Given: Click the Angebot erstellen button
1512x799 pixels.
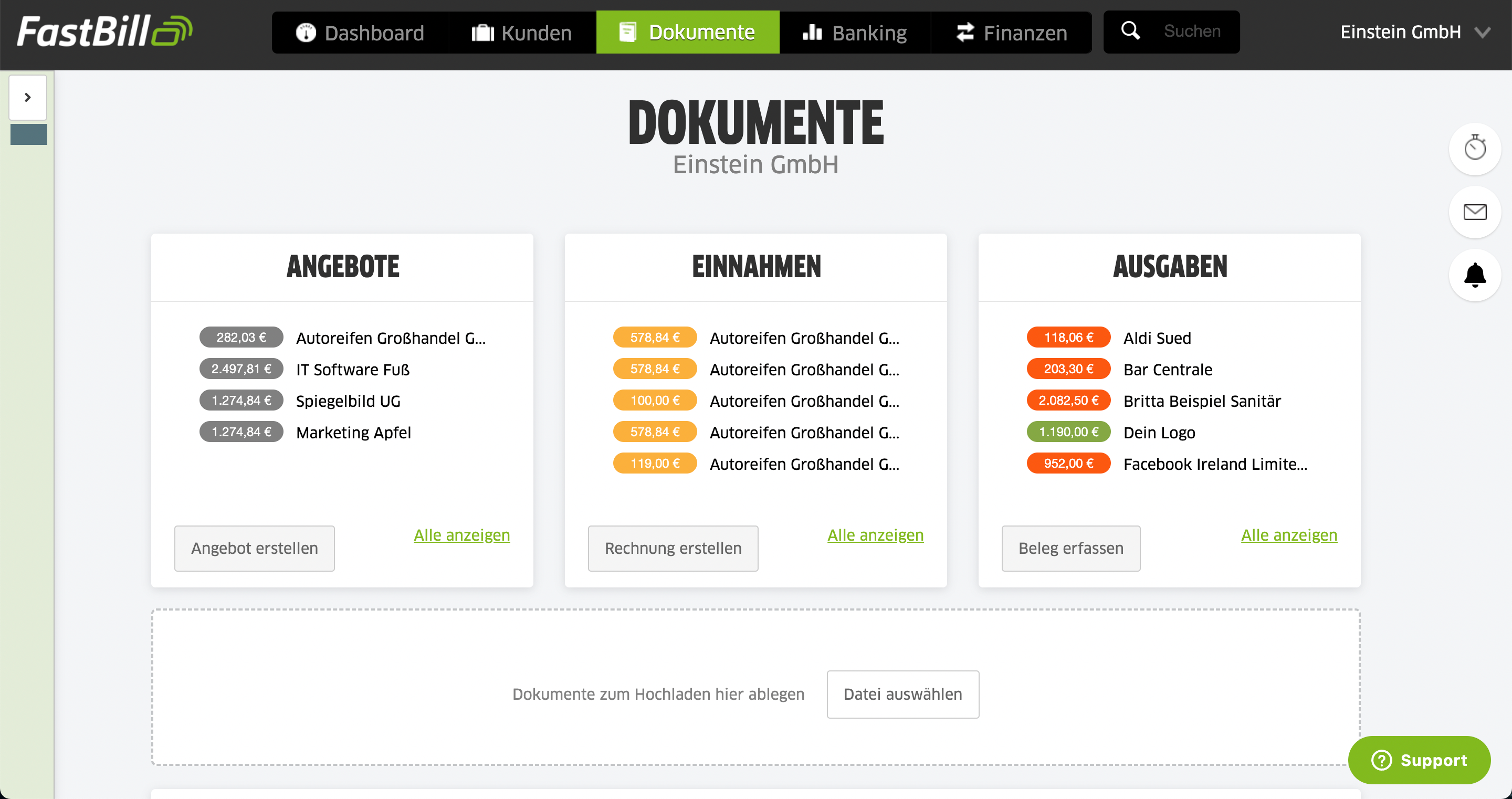Looking at the screenshot, I should coord(254,548).
